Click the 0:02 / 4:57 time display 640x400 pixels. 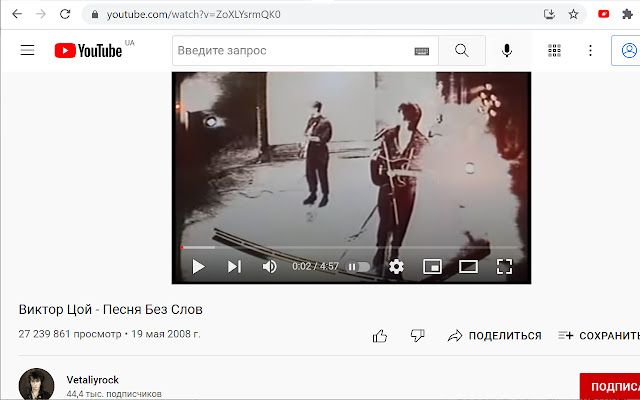(315, 267)
